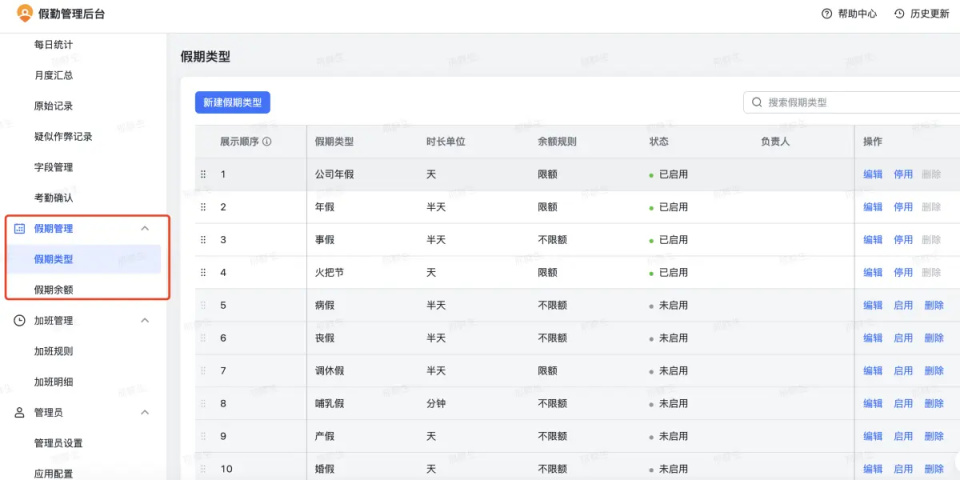Image resolution: width=960 pixels, height=480 pixels.
Task: Click 启用 for the 哺乳假 row
Action: pos(903,403)
